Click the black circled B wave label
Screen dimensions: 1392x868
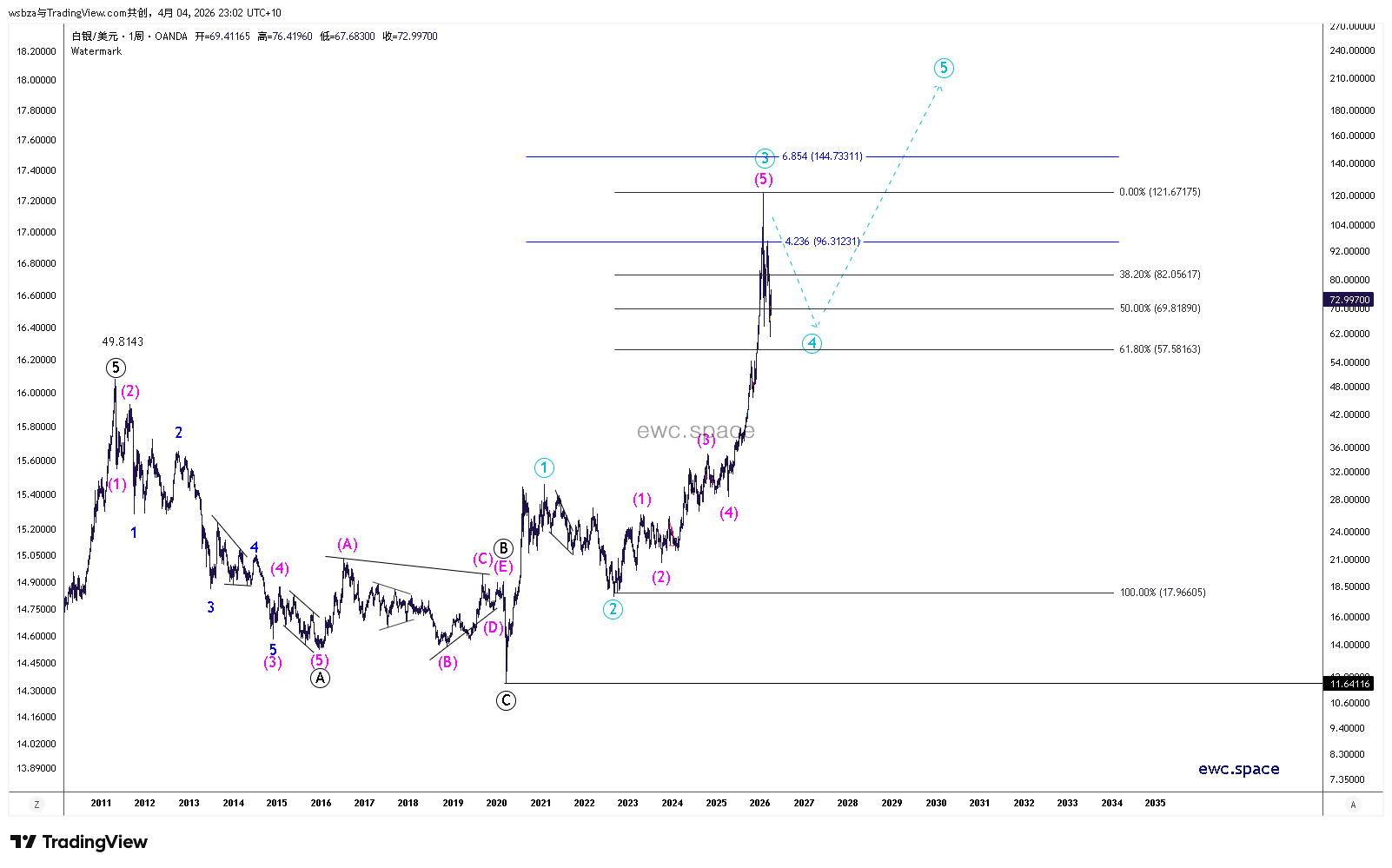click(x=503, y=548)
